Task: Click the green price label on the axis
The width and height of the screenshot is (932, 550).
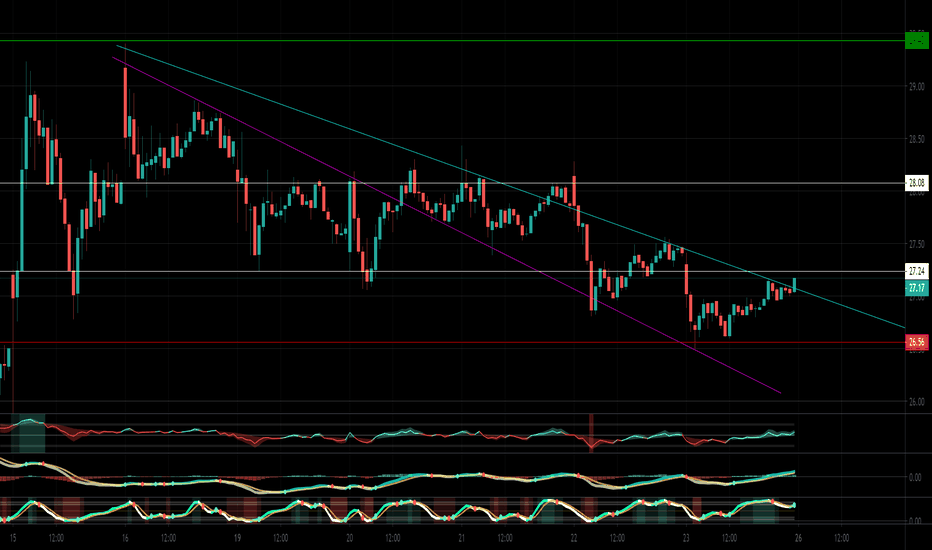Action: click(x=916, y=40)
